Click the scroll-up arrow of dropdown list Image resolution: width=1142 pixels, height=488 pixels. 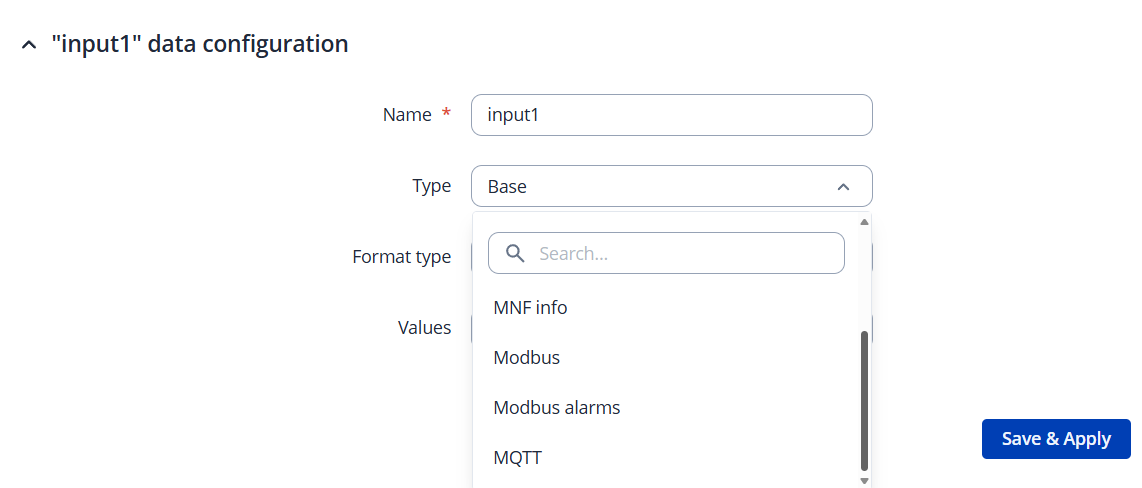click(864, 221)
